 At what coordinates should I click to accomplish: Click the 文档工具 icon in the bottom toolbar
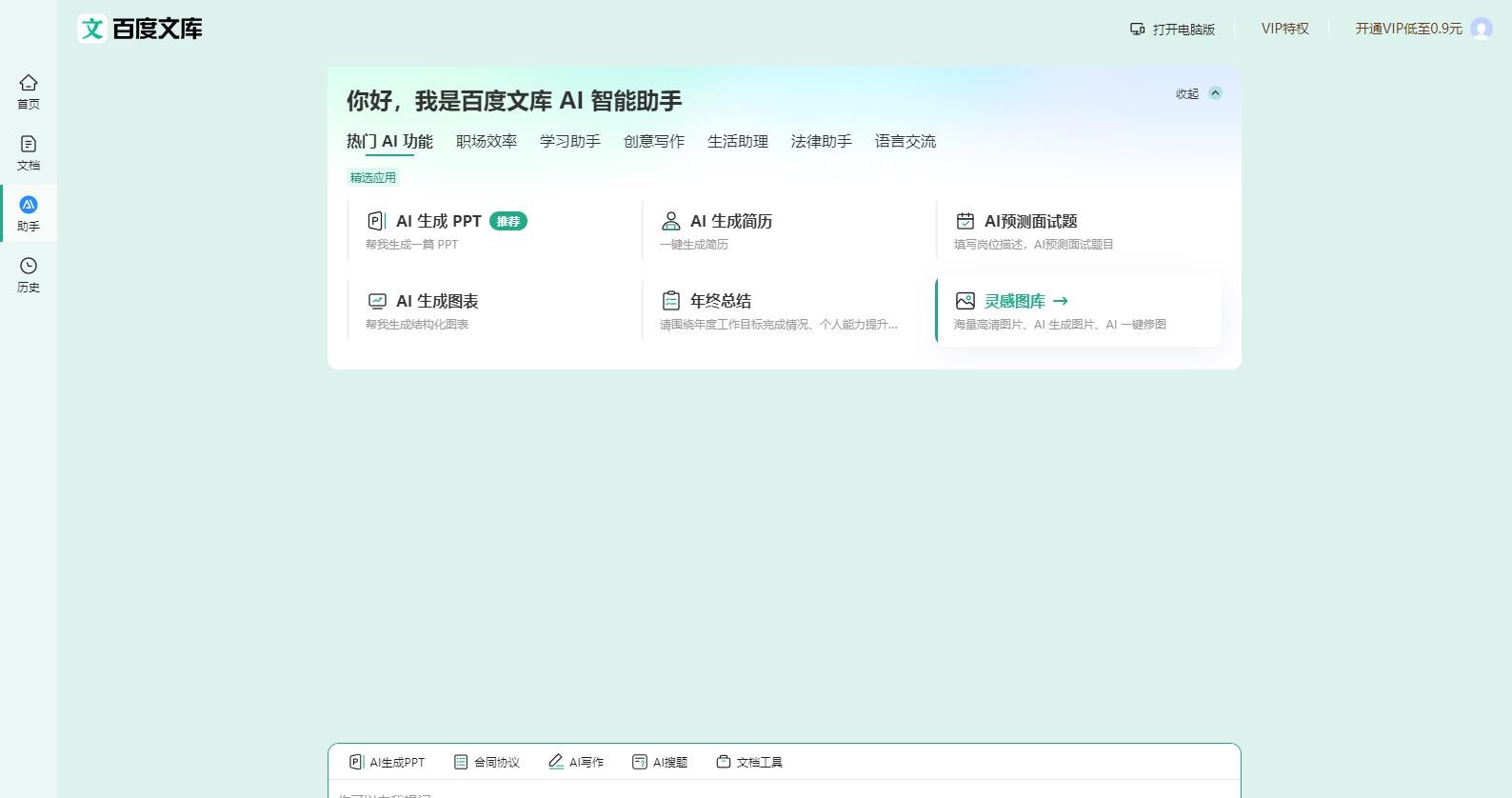click(x=724, y=762)
